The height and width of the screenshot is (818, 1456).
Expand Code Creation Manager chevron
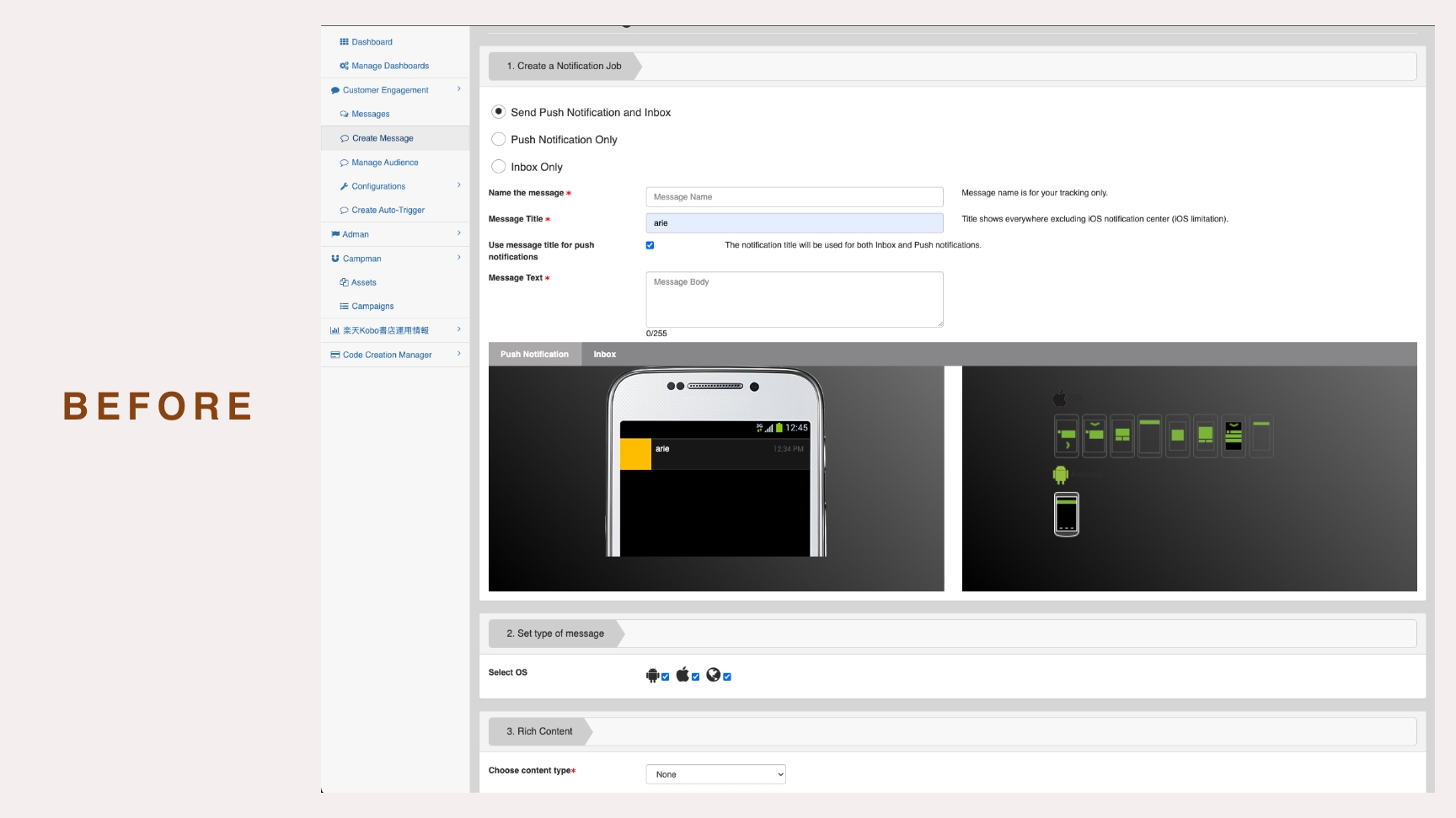click(x=459, y=354)
